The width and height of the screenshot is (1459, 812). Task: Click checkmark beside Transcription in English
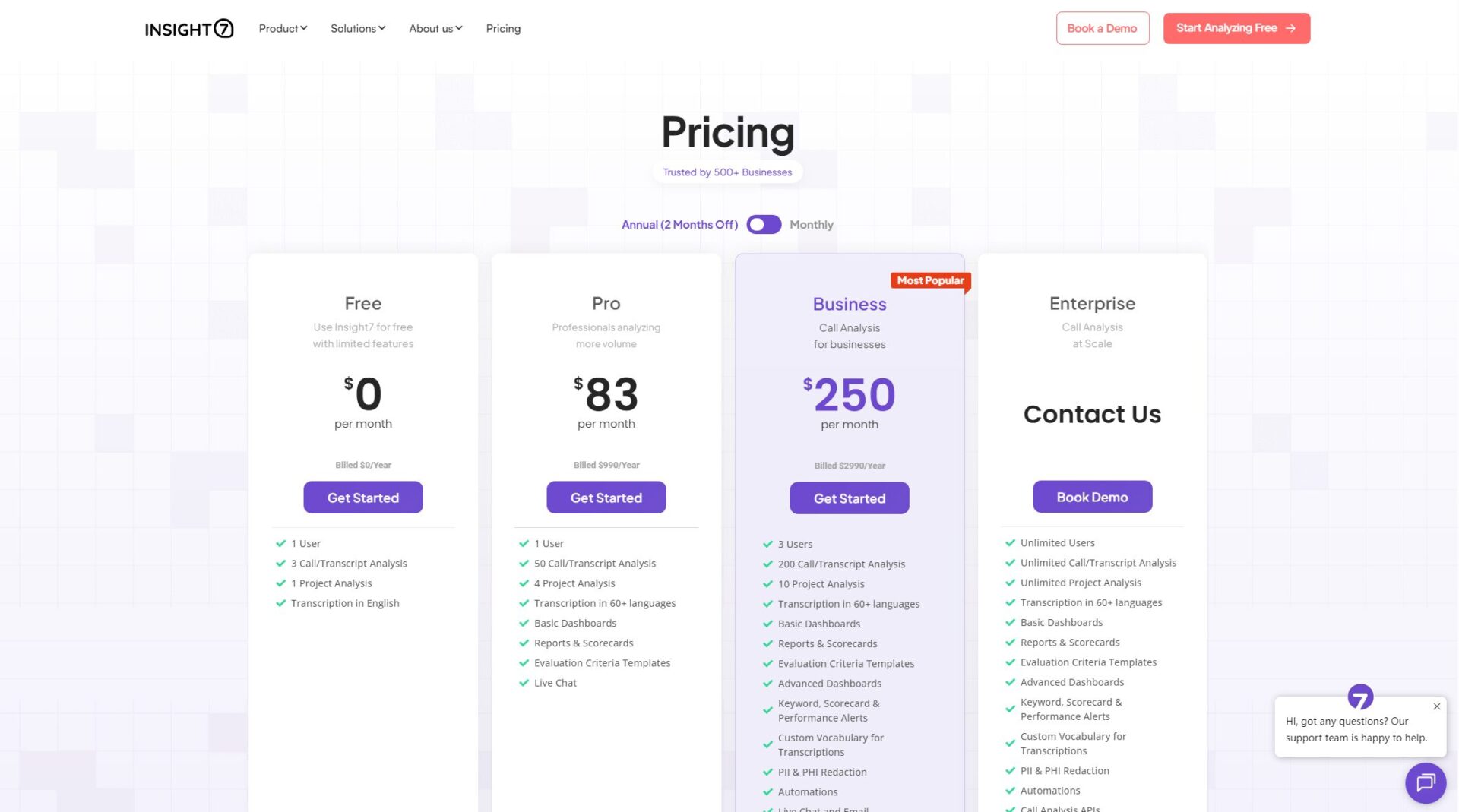click(280, 603)
